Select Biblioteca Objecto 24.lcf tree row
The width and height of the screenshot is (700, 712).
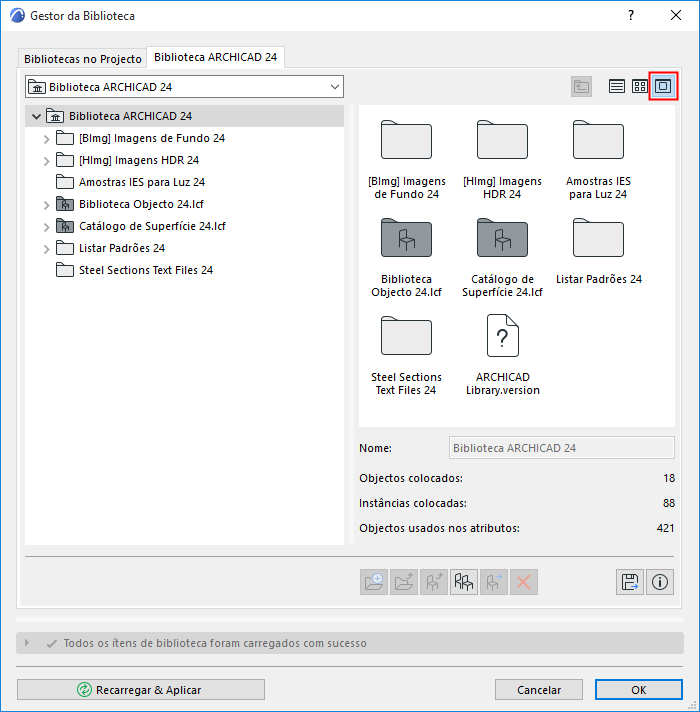point(184,204)
